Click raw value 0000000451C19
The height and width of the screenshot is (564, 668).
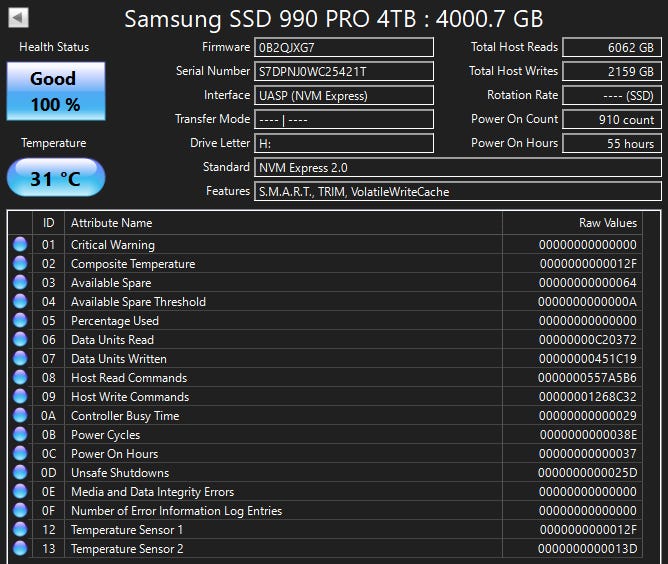(587, 359)
